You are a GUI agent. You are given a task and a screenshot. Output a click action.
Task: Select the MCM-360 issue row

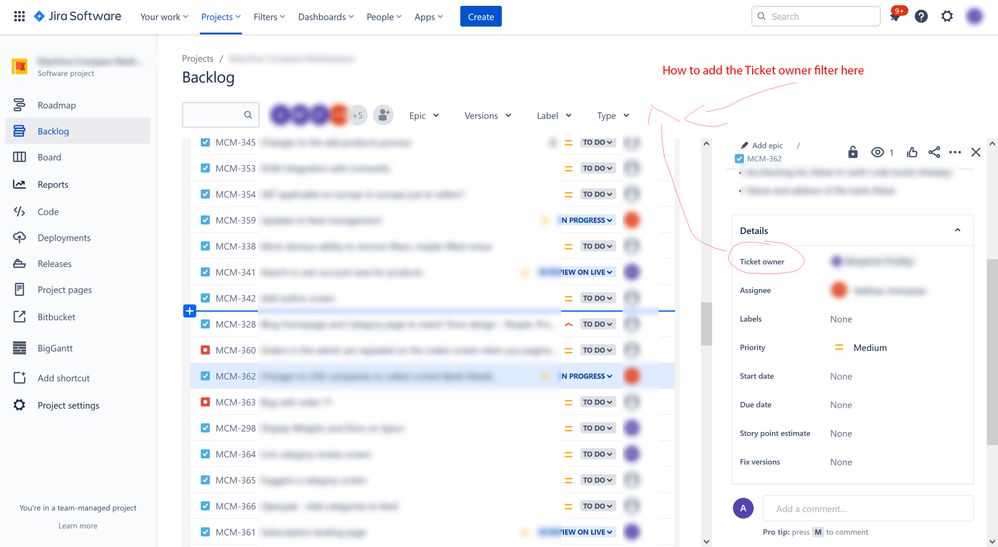tap(400, 351)
